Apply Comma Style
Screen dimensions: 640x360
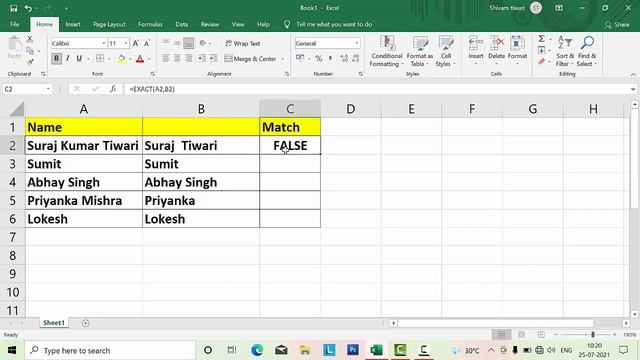[330, 58]
